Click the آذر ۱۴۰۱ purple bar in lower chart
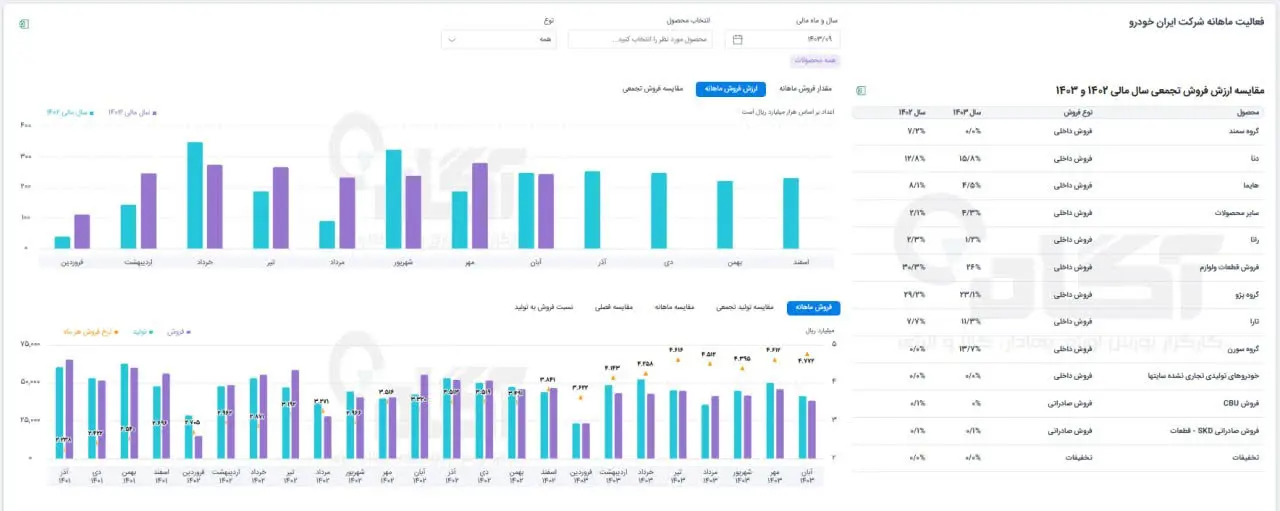Screen dimensions: 1280x511 tap(69, 410)
